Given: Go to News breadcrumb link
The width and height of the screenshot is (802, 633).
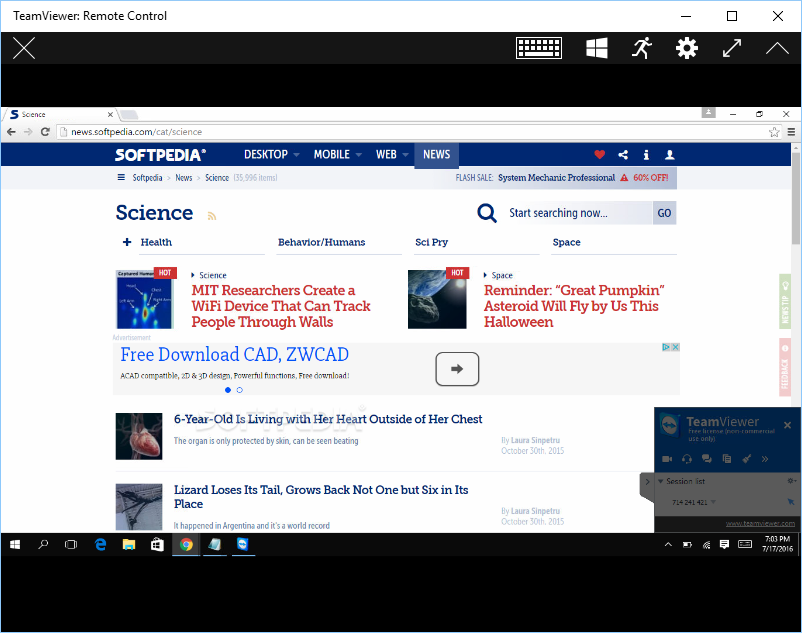Looking at the screenshot, I should tap(184, 177).
